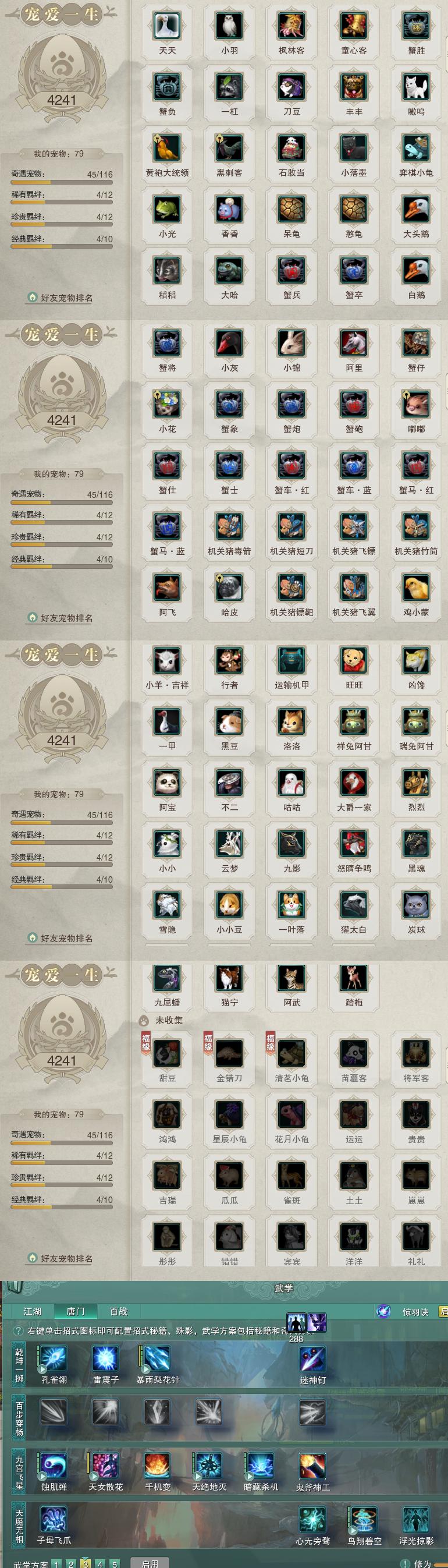
Task: Select the uncollected 甜豆 pet with 福缘 tag
Action: tap(167, 1053)
